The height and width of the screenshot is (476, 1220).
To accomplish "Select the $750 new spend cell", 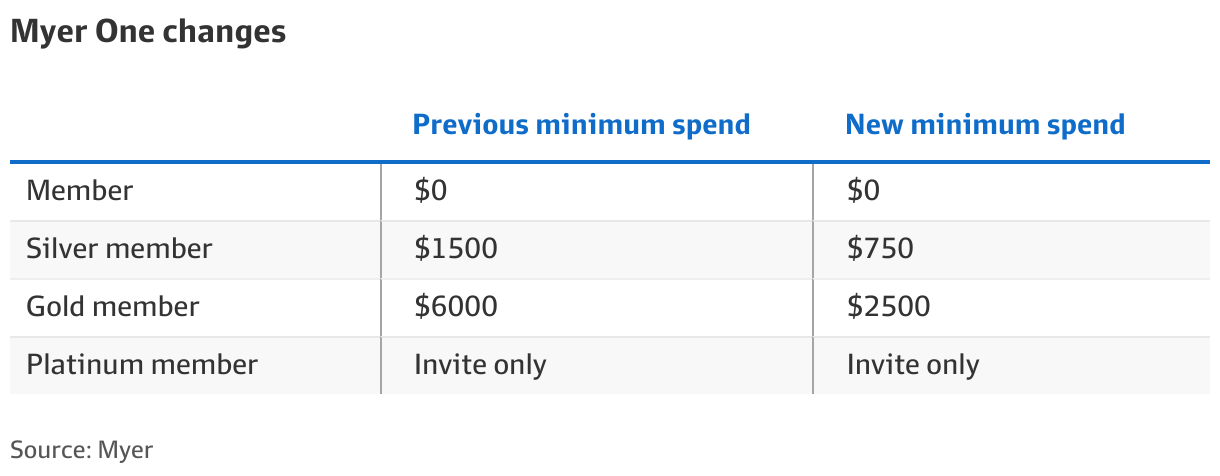I will 880,248.
